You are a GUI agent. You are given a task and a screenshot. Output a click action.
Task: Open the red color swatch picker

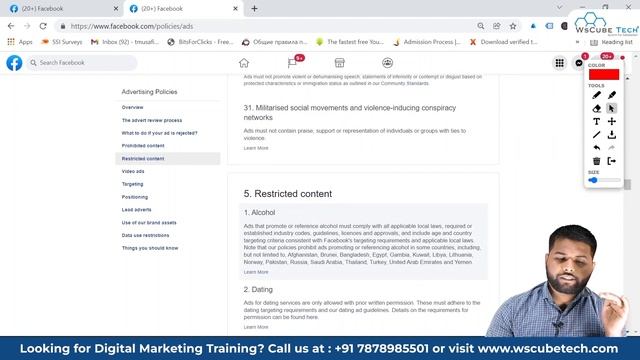(x=604, y=75)
